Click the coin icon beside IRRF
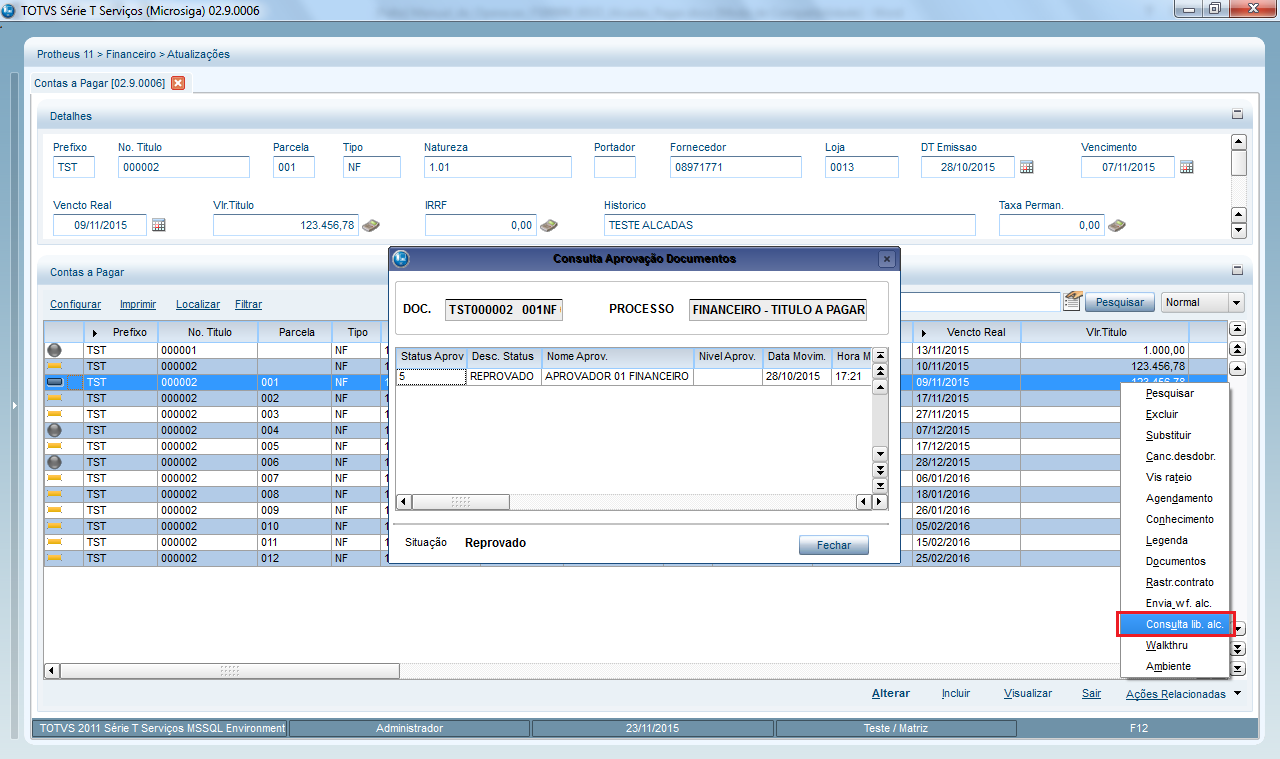Image resolution: width=1280 pixels, height=759 pixels. click(x=548, y=226)
